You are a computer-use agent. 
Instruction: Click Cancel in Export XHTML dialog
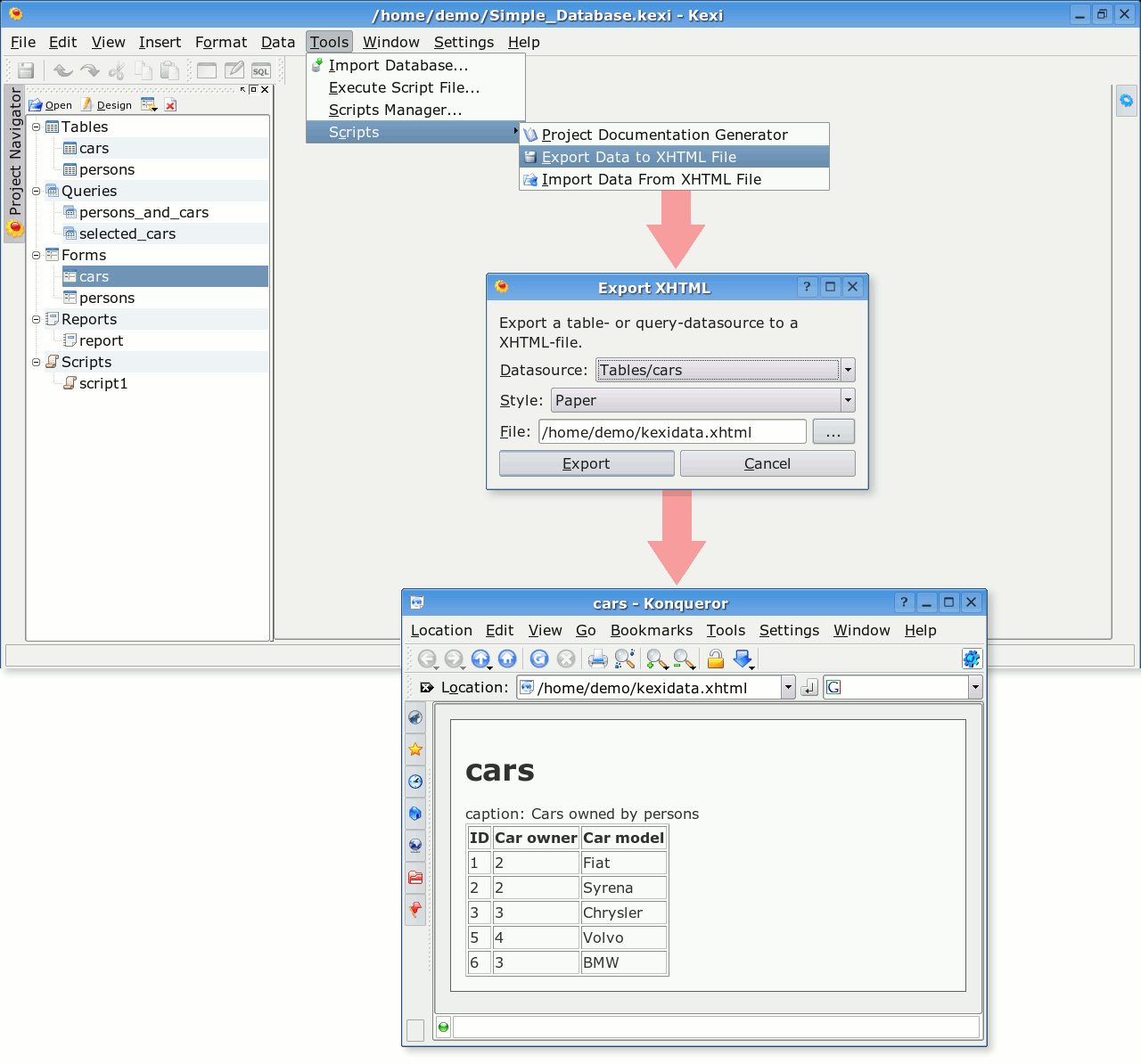pyautogui.click(x=767, y=463)
